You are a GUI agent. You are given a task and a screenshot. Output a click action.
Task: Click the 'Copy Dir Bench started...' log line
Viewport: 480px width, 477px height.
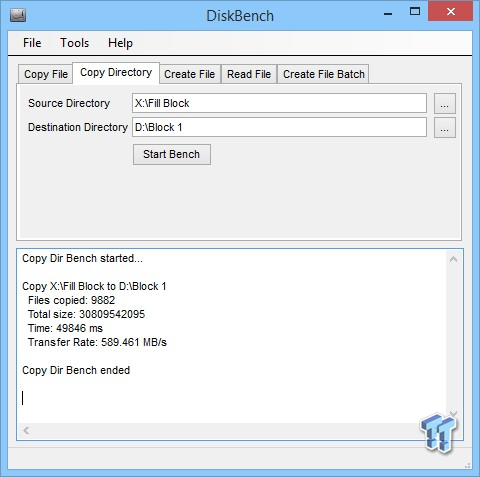point(82,258)
